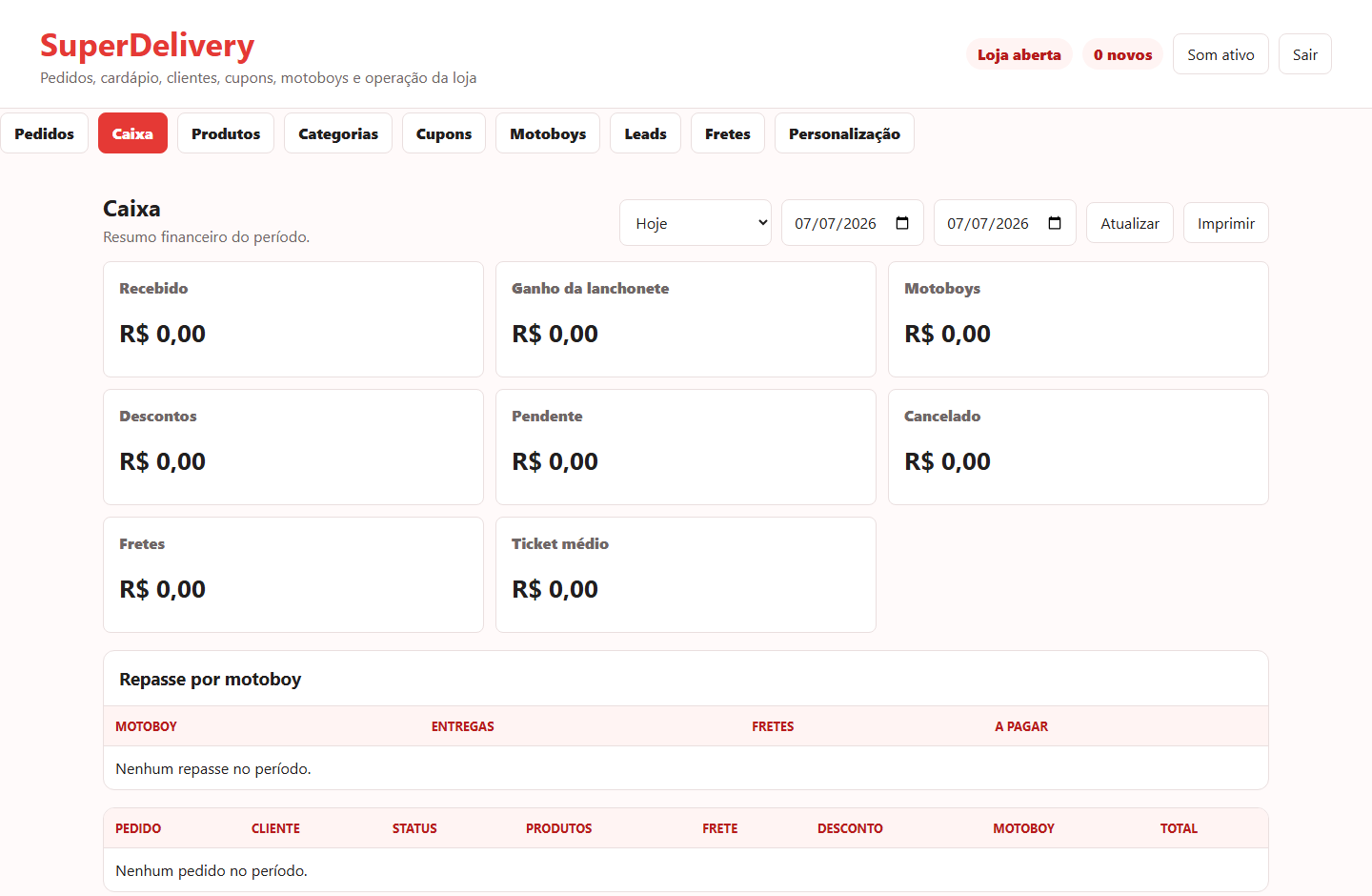
Task: Open the Leads tab
Action: point(645,133)
